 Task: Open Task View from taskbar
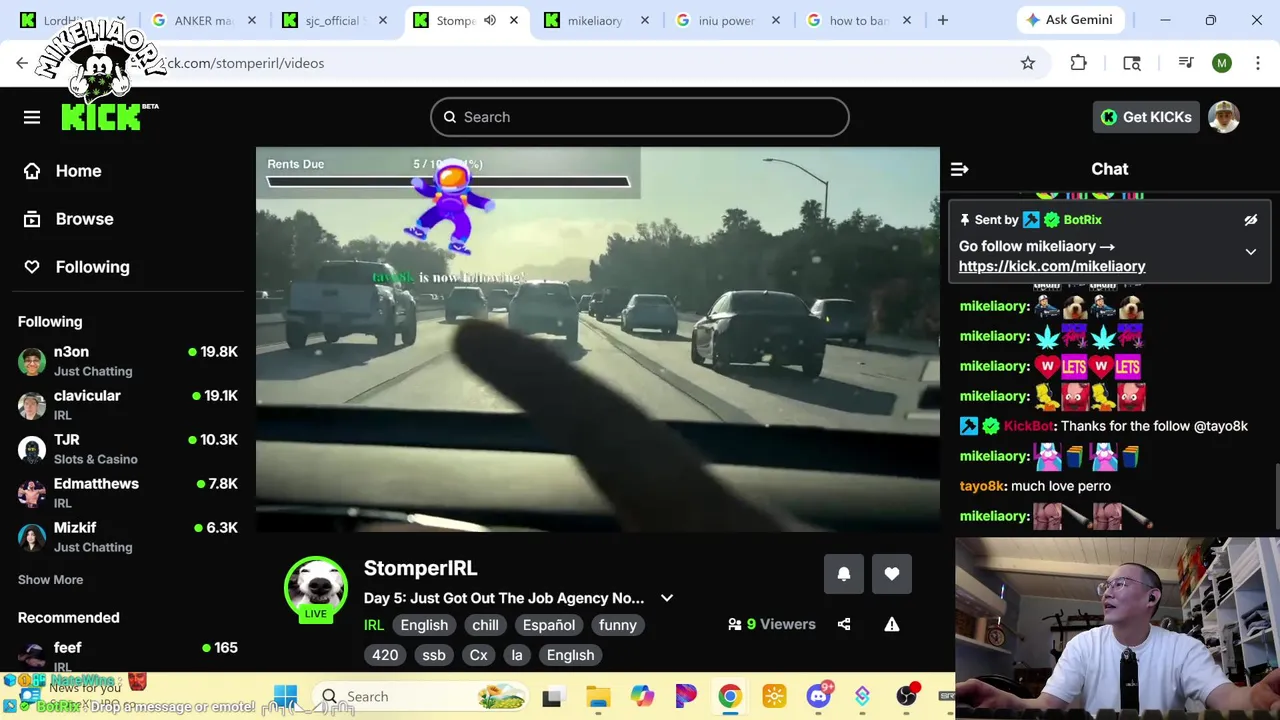(552, 697)
